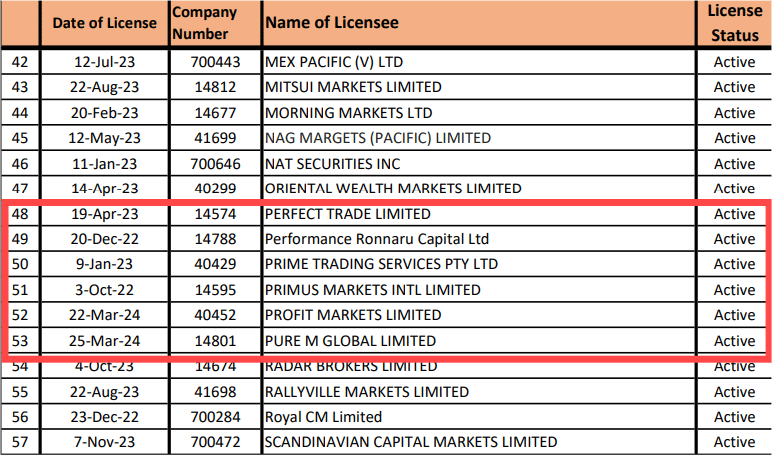
Task: Select the PURE M GLOBAL LIMITED cell
Action: point(350,341)
